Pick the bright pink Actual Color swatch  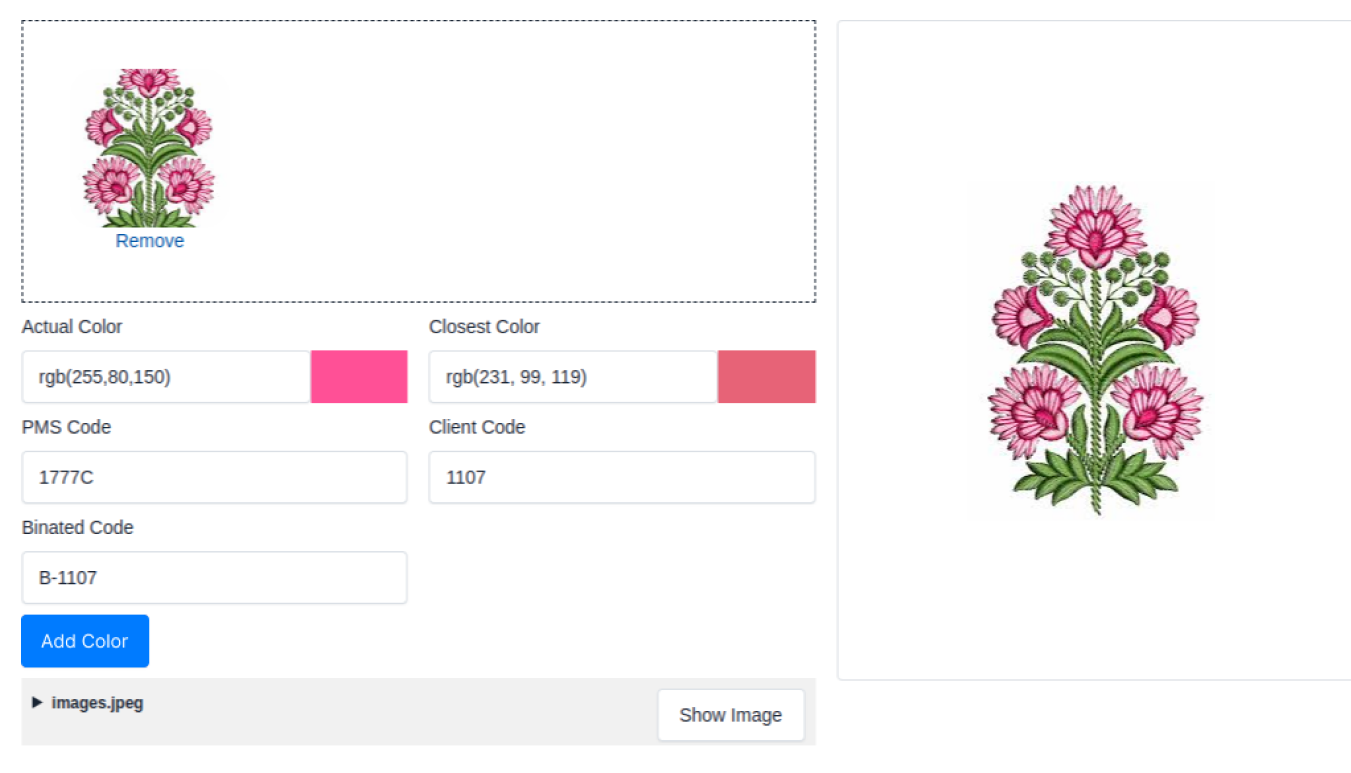(359, 377)
